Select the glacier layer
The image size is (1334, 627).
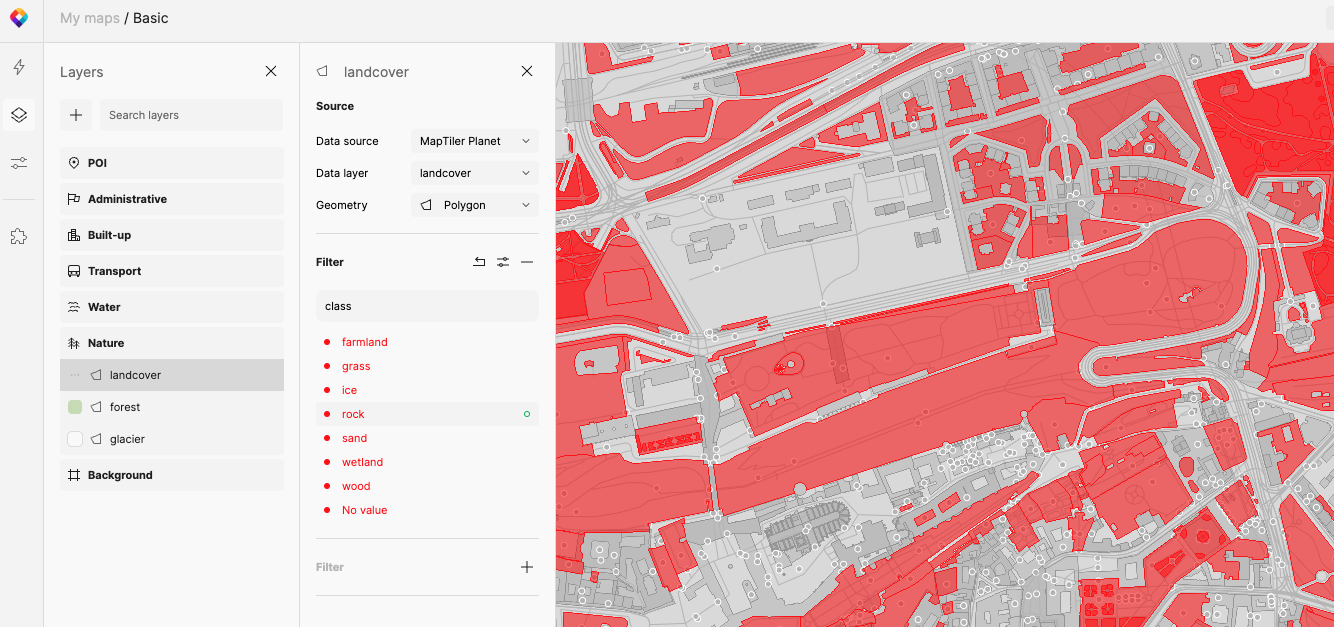(128, 439)
